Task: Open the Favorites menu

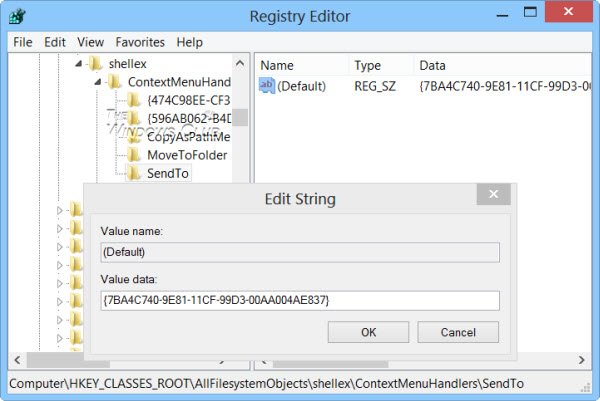Action: 140,42
